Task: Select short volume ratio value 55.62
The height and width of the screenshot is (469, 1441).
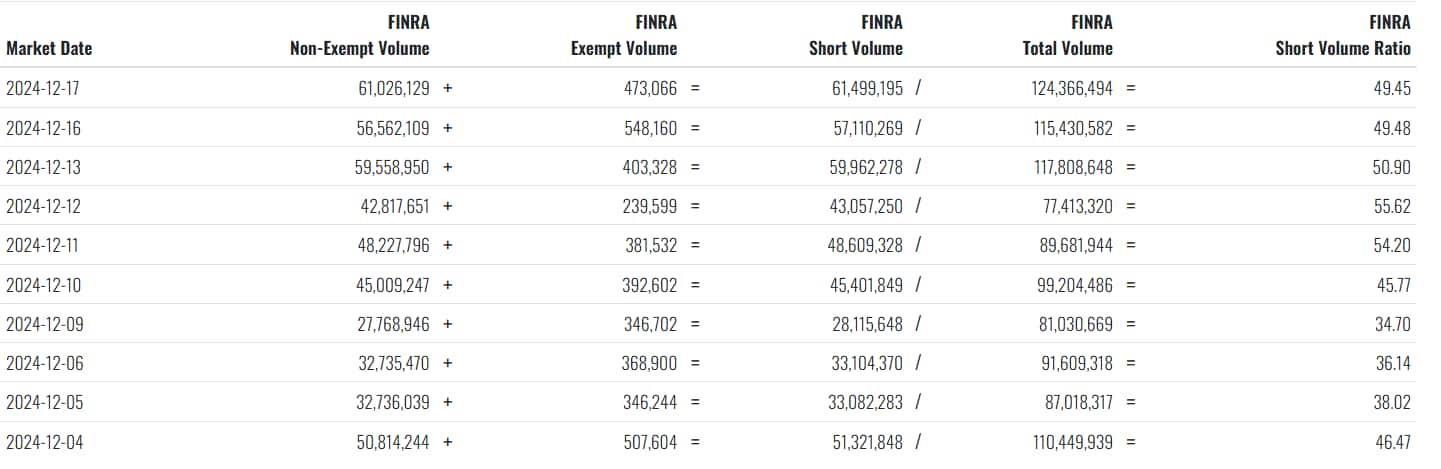Action: click(1392, 206)
